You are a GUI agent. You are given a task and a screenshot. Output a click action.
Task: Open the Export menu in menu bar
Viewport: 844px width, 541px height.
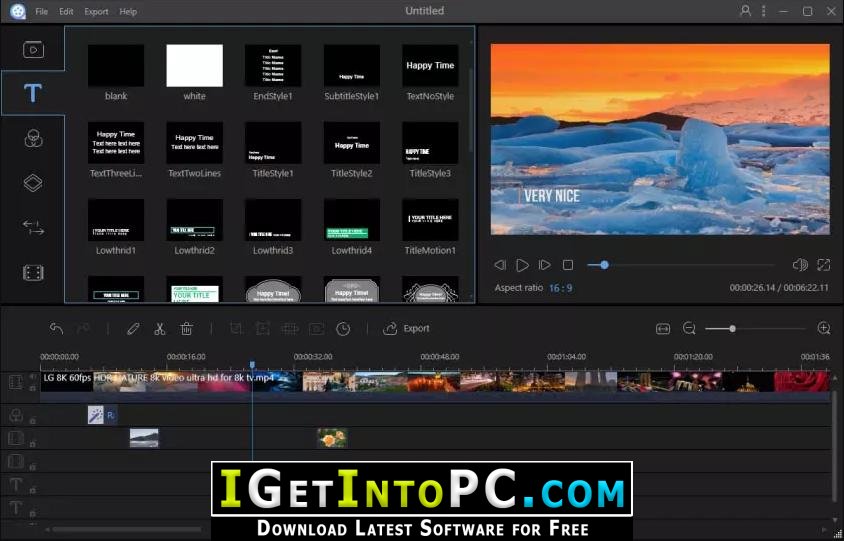(x=96, y=11)
